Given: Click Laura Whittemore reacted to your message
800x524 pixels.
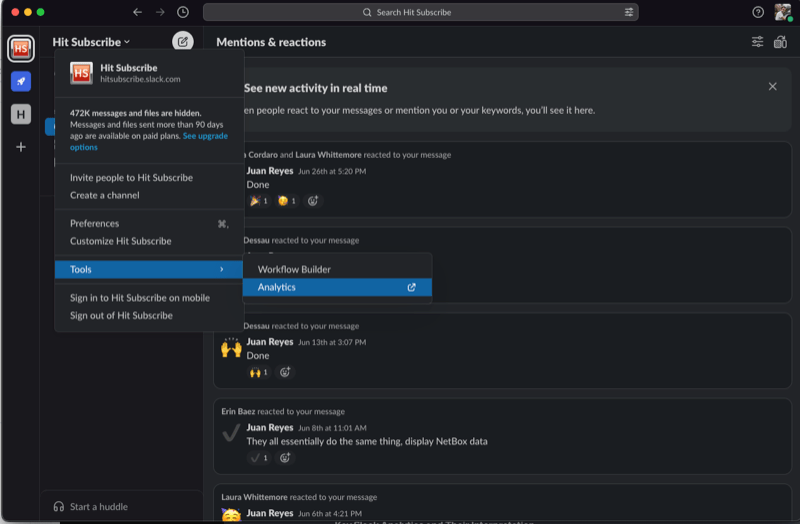Looking at the screenshot, I should tap(299, 497).
